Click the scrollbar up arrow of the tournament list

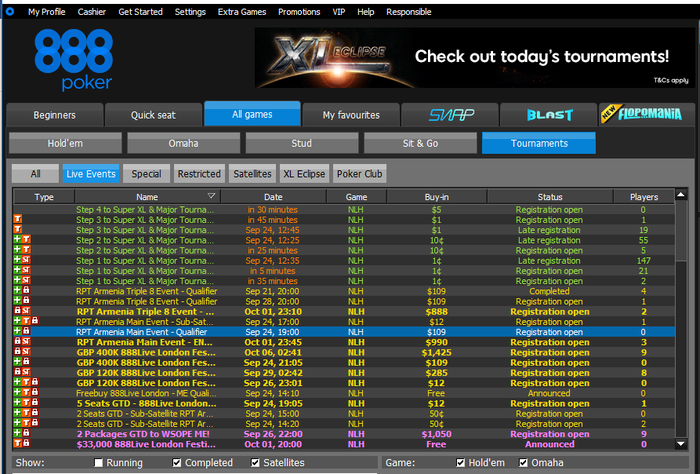681,195
